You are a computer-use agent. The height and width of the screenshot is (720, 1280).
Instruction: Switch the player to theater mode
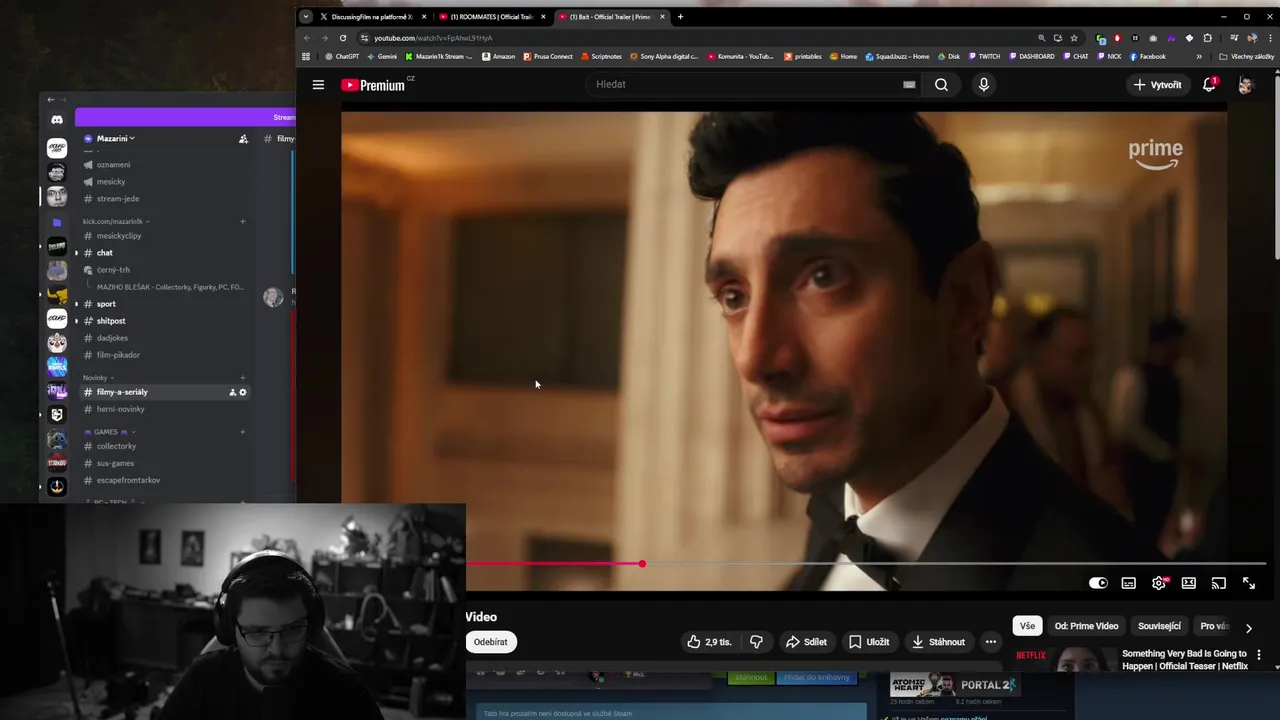click(x=1189, y=583)
